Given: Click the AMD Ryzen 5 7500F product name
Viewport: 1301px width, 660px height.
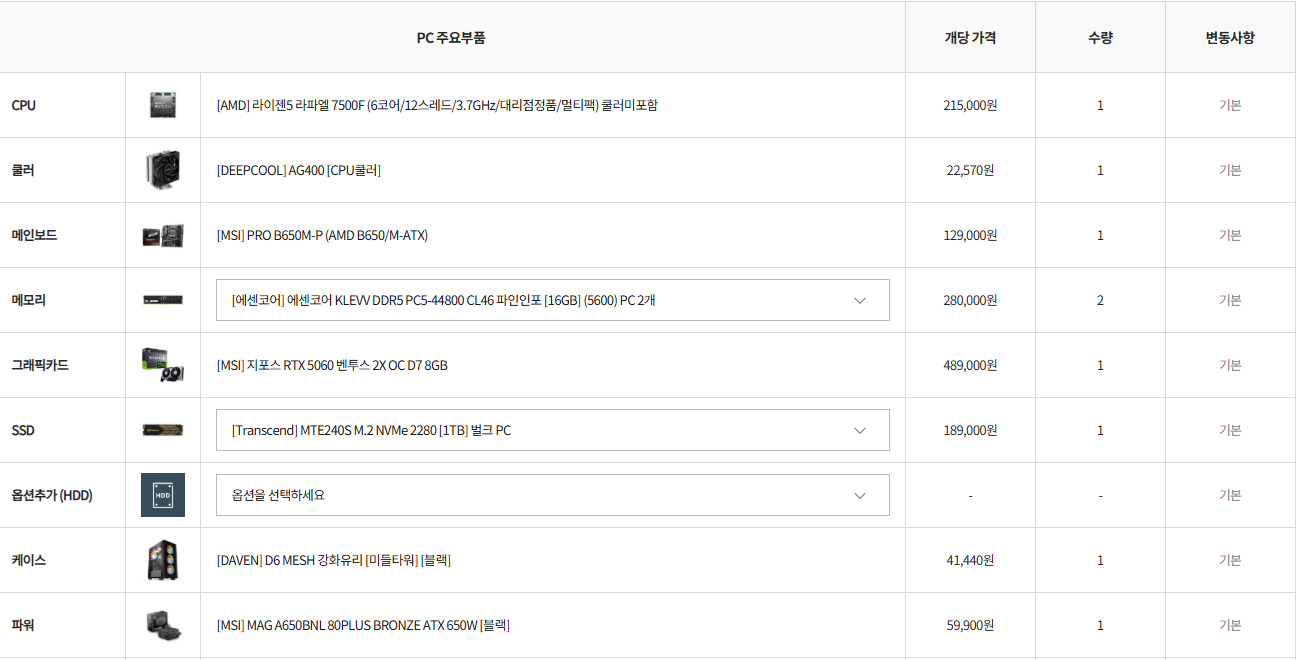Looking at the screenshot, I should click(437, 105).
